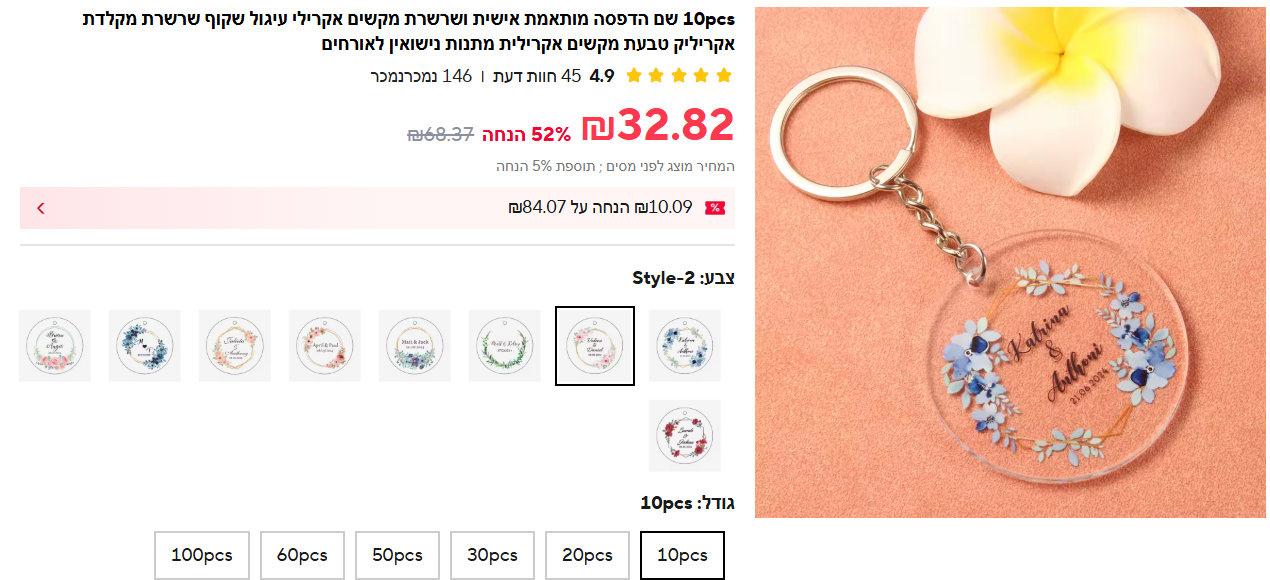Pick the outlined pink Style-2 swatch
The height and width of the screenshot is (580, 1270).
(x=595, y=346)
